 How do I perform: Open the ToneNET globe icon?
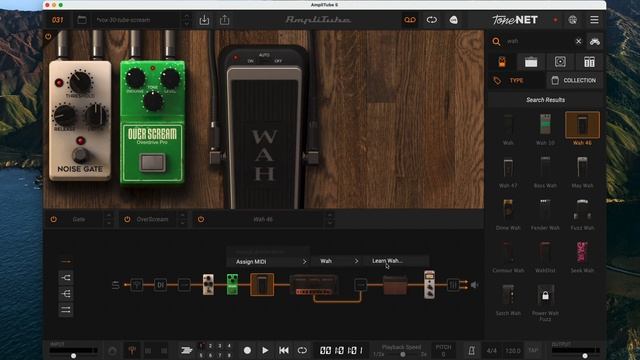[573, 20]
